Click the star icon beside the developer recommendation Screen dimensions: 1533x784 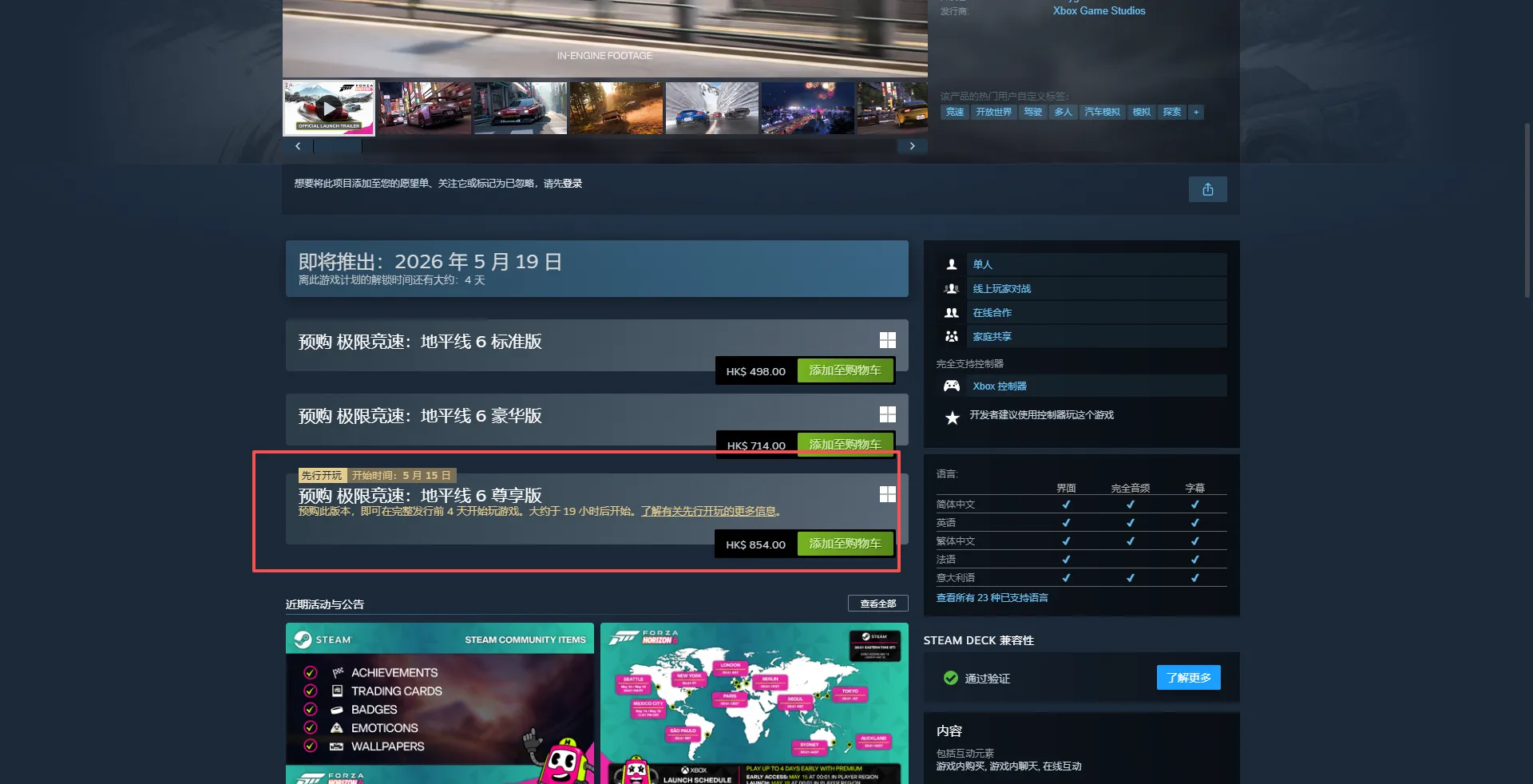pos(952,418)
